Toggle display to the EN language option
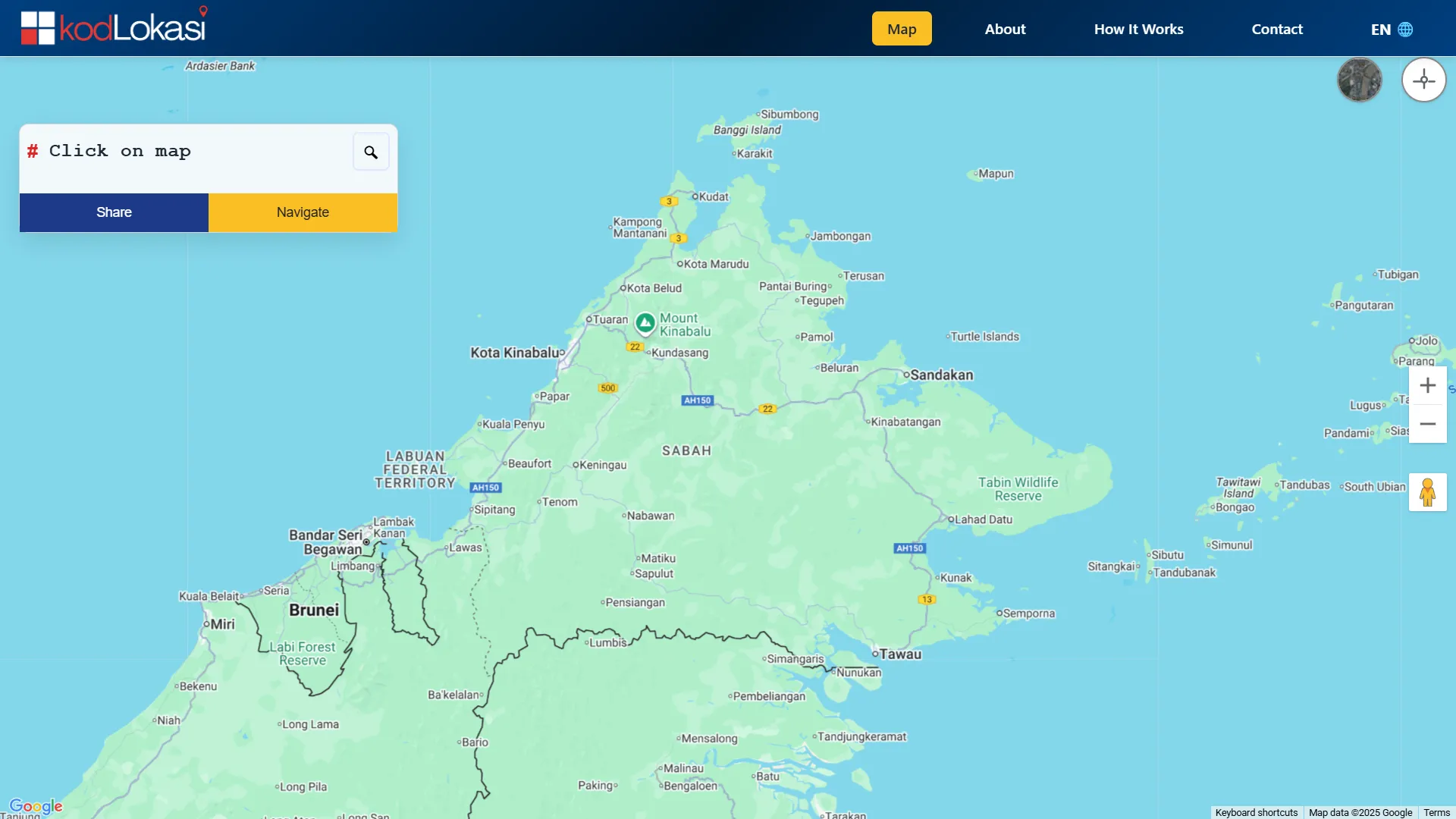The image size is (1456, 819). pyautogui.click(x=1380, y=30)
